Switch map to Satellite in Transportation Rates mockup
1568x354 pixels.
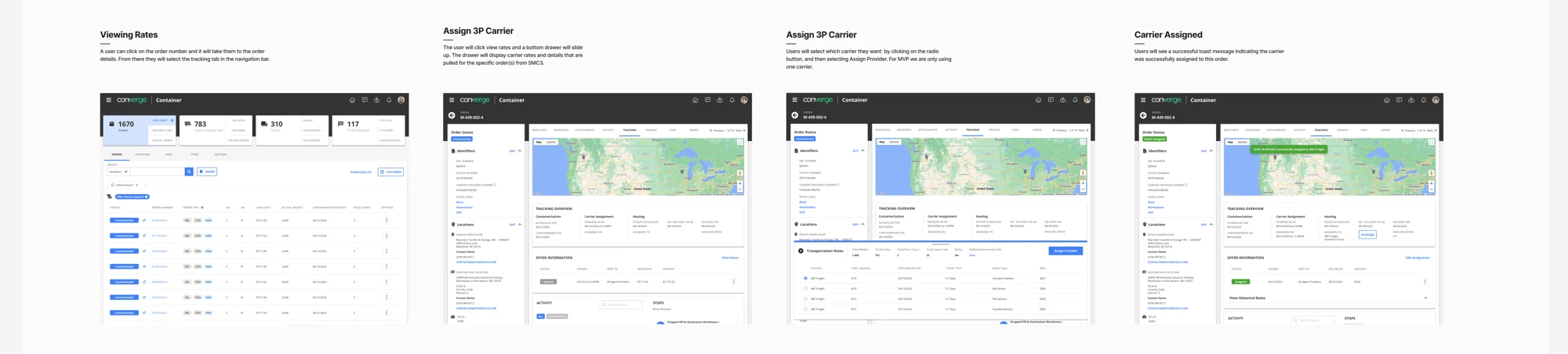(x=895, y=142)
